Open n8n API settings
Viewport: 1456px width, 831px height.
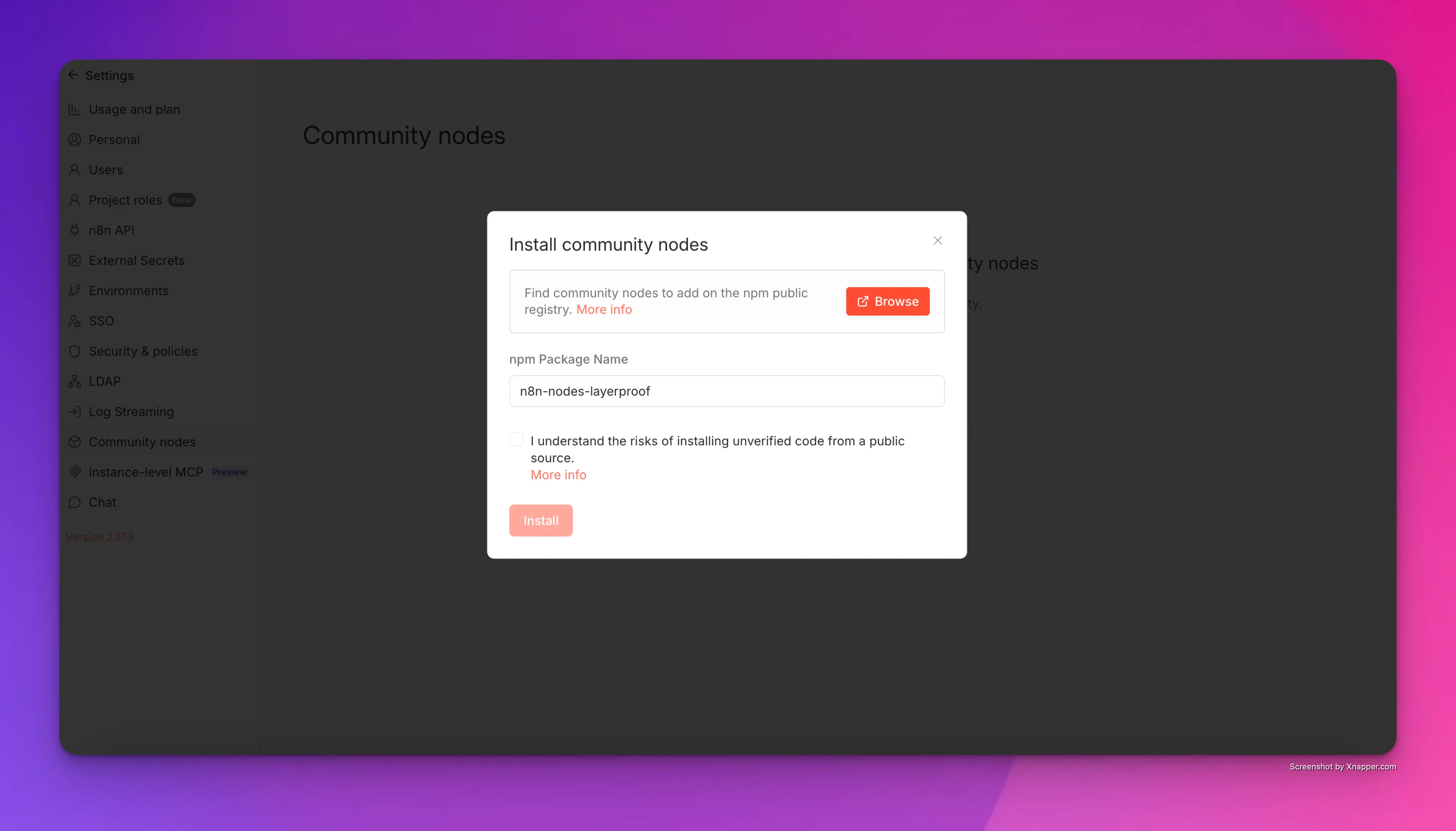click(111, 230)
